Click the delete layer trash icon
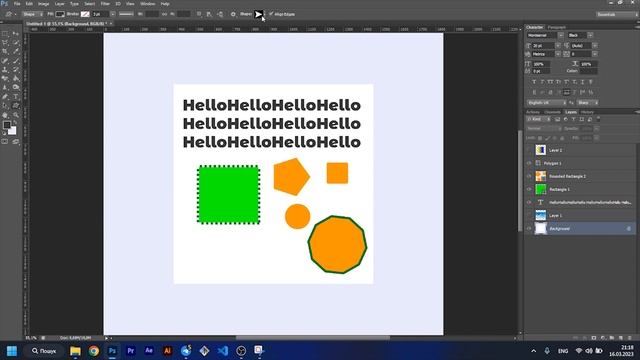Screen dimensions: 640x360 tap(630, 338)
